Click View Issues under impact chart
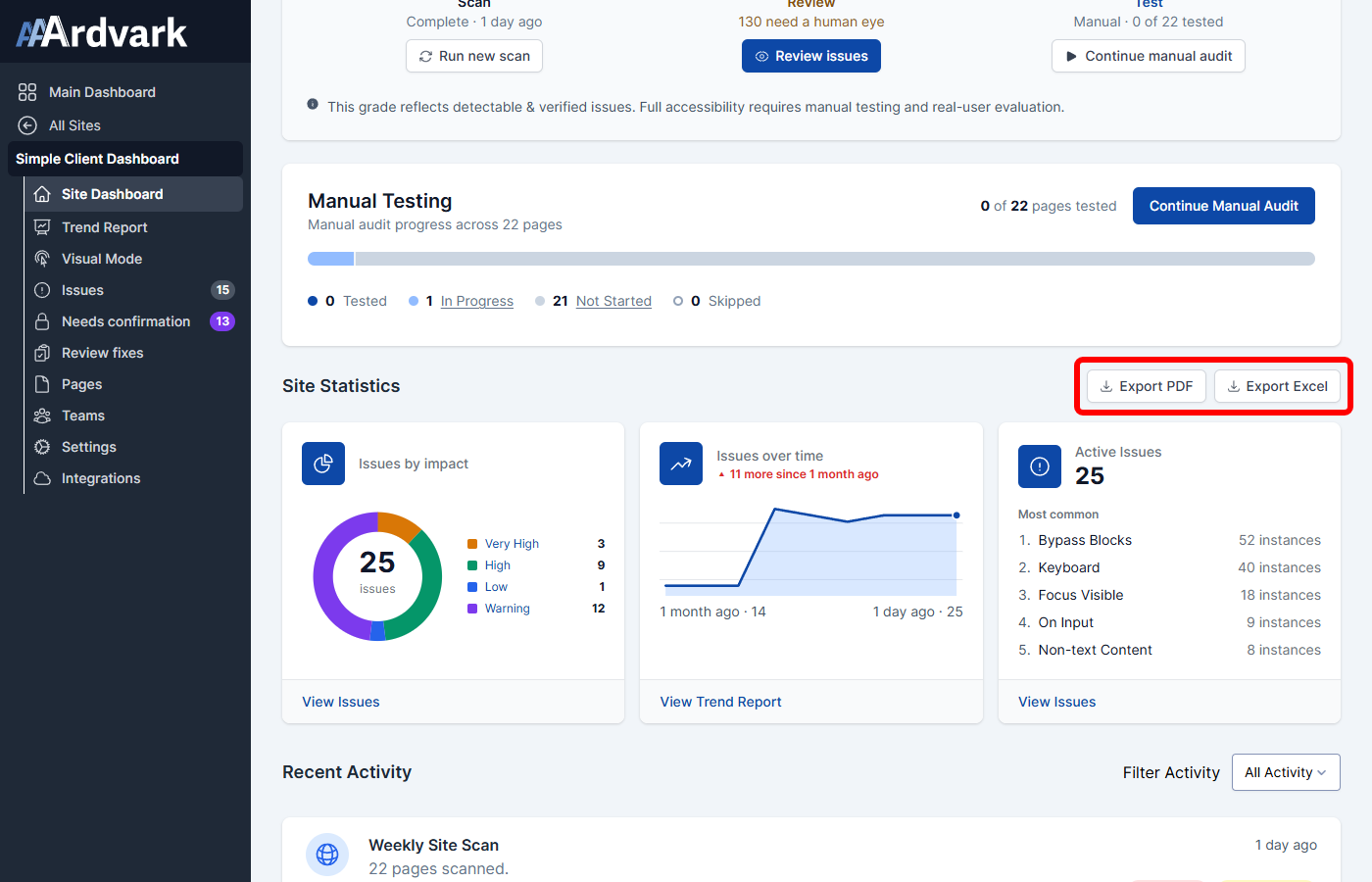 click(x=341, y=702)
